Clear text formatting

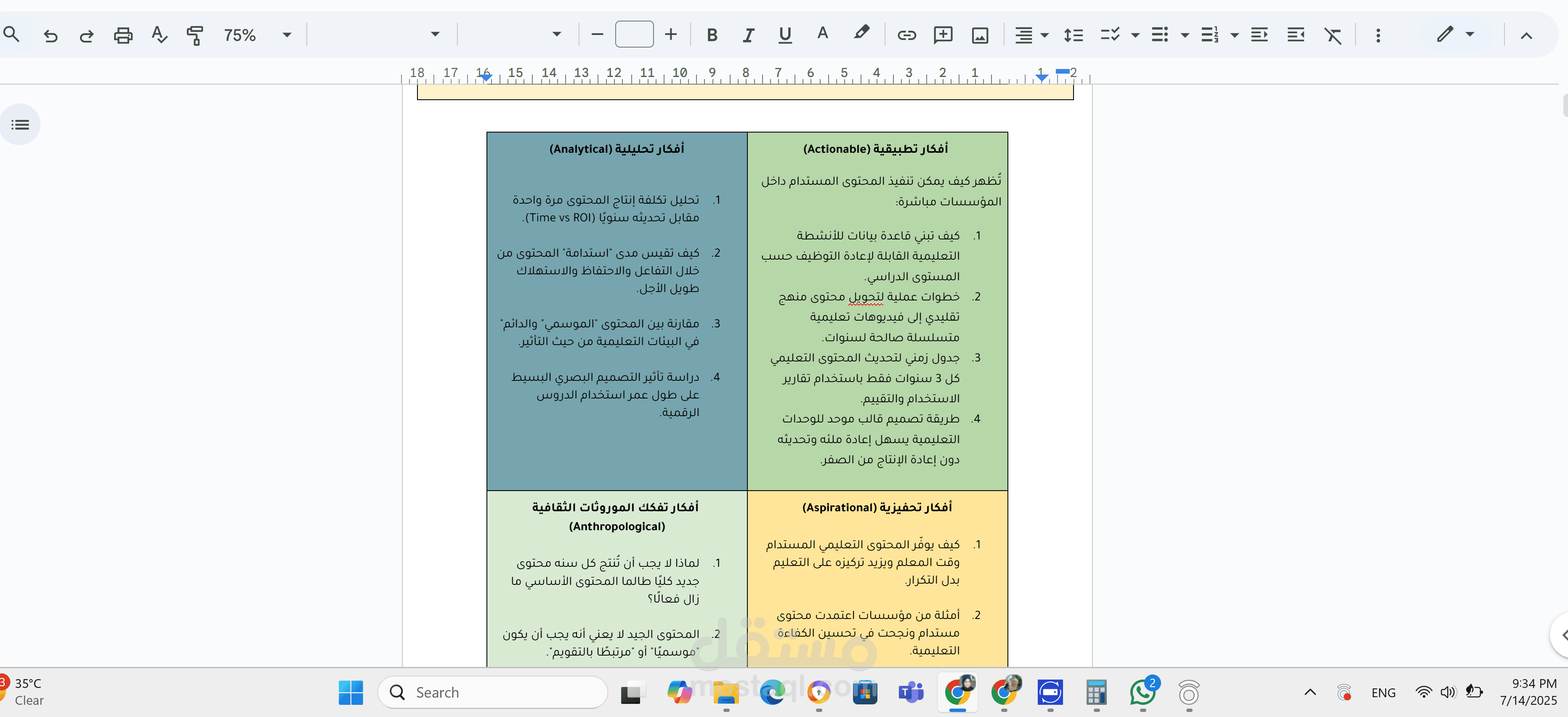(1333, 35)
